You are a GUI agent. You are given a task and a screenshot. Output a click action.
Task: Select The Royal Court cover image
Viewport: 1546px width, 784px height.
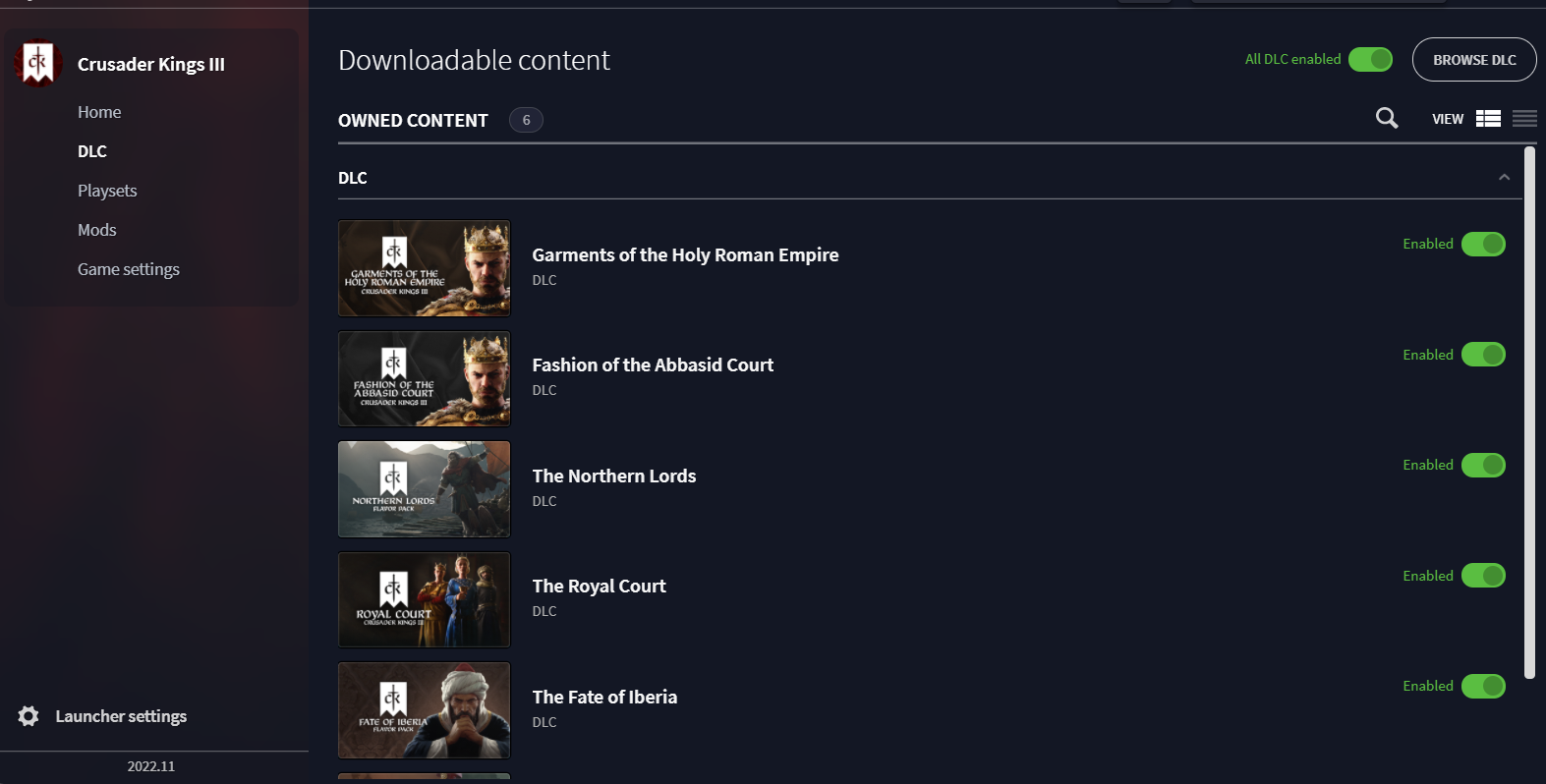point(425,600)
